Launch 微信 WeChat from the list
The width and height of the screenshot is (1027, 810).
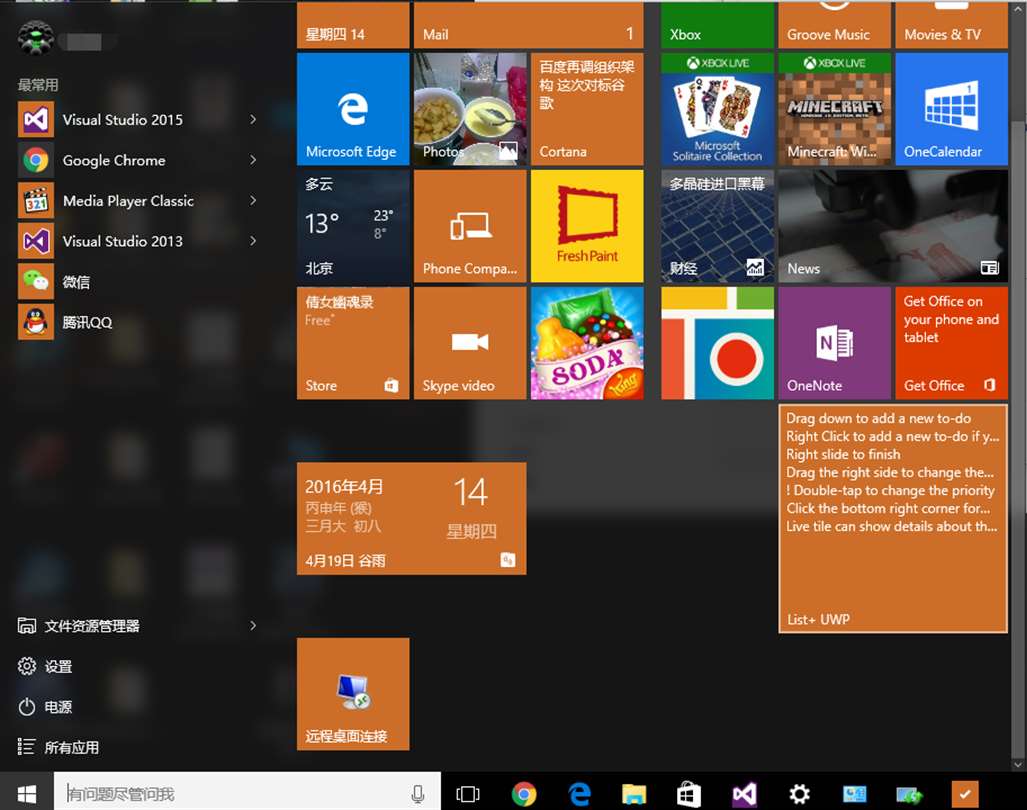coord(138,282)
